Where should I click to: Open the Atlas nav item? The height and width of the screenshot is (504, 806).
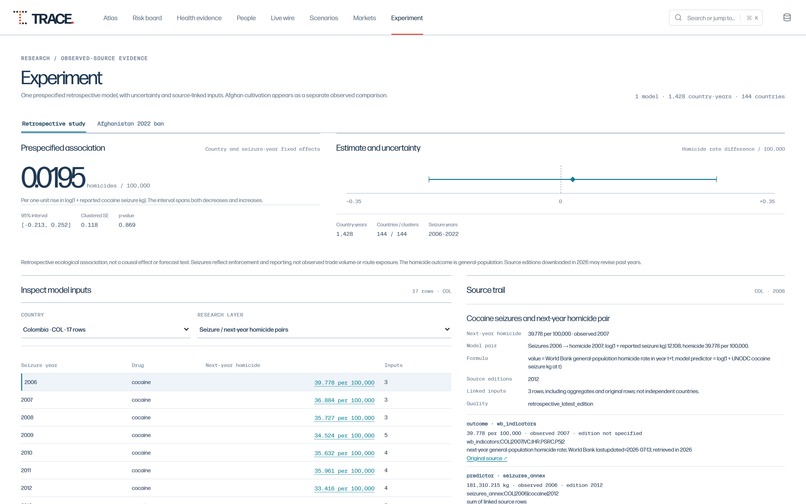pos(110,18)
